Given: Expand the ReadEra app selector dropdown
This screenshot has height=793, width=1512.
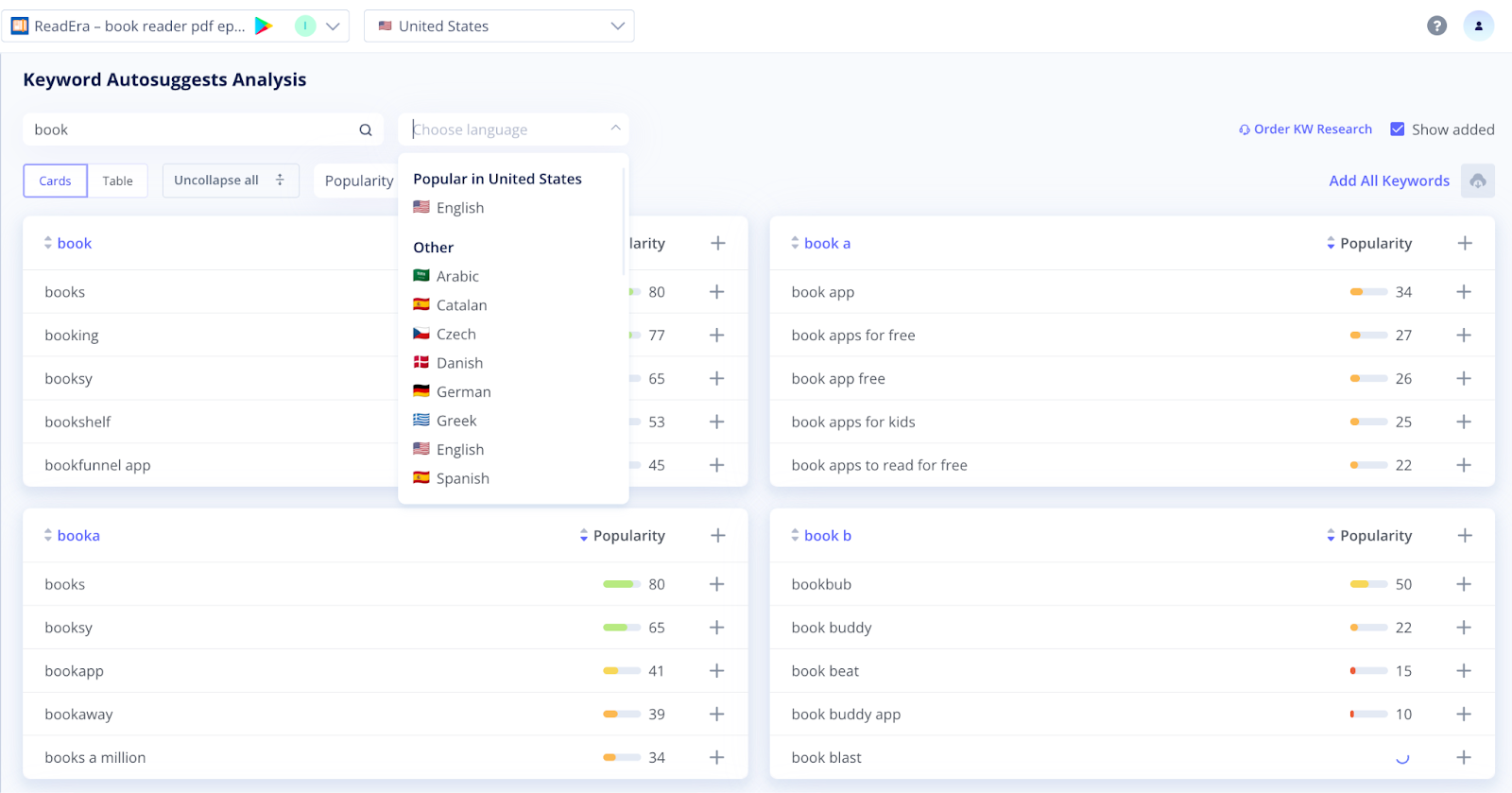Looking at the screenshot, I should [x=333, y=26].
